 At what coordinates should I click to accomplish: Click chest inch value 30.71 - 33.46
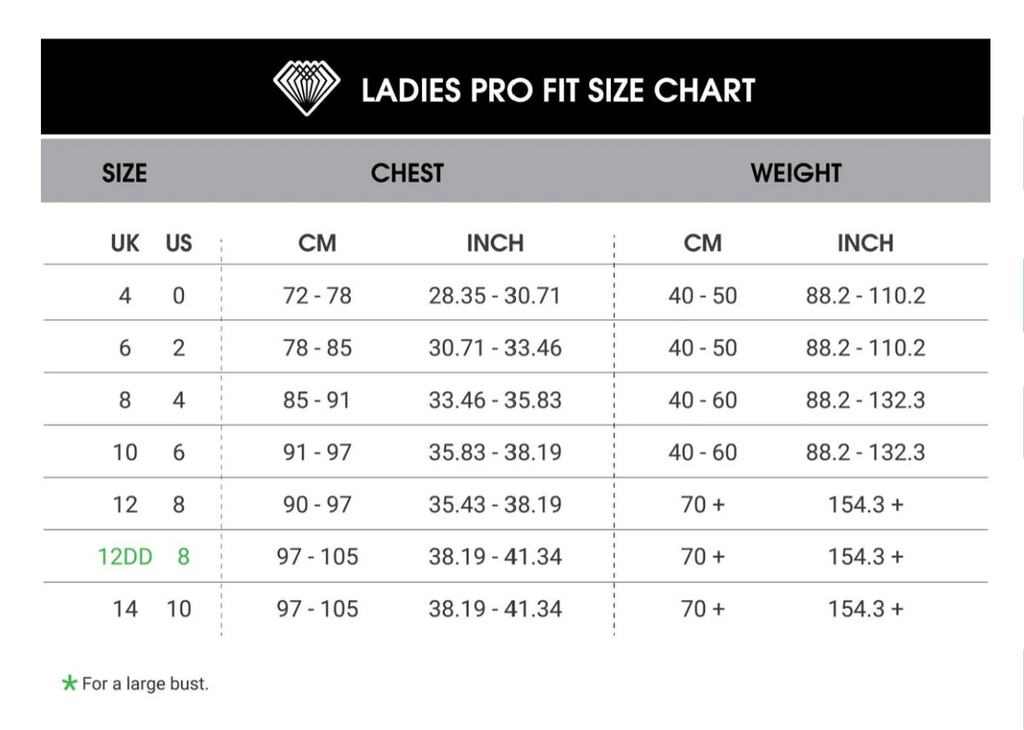coord(495,348)
